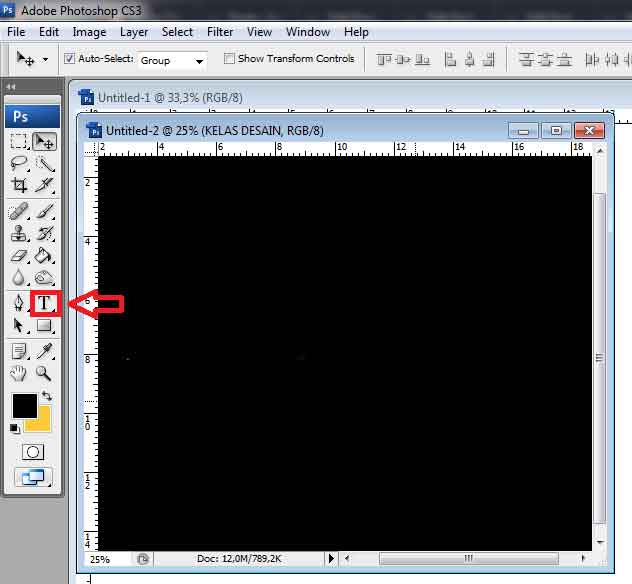Select the Lasso tool
The image size is (632, 584).
pyautogui.click(x=19, y=163)
